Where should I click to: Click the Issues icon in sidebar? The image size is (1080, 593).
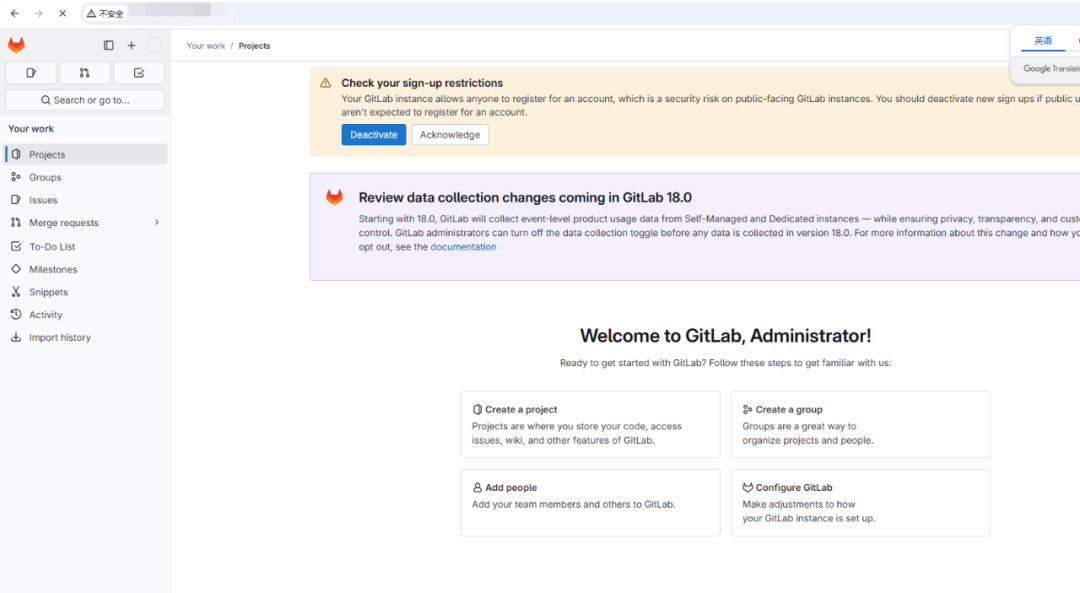16,200
